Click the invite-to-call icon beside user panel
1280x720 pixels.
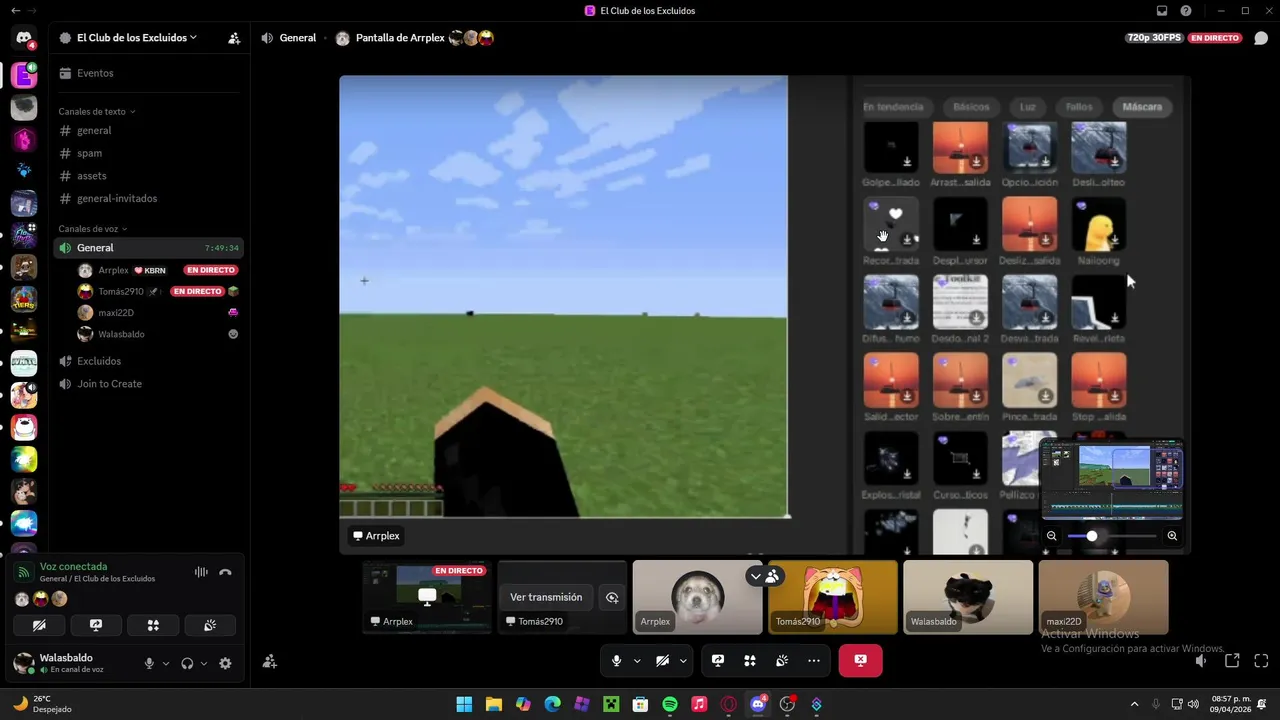(x=269, y=661)
